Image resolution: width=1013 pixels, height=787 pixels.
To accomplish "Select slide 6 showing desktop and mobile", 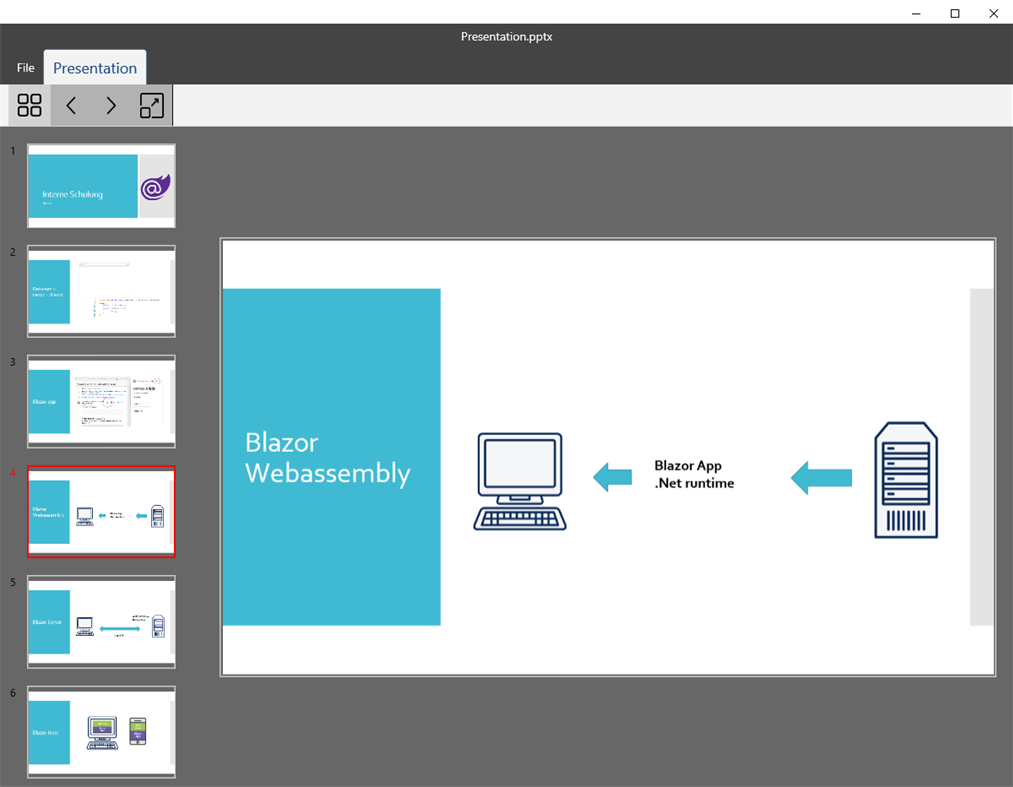I will tap(100, 733).
